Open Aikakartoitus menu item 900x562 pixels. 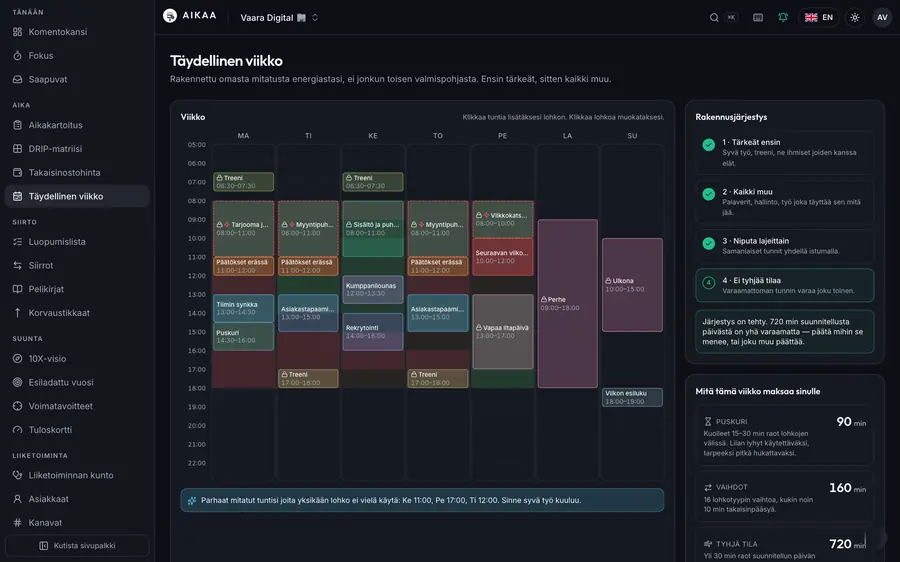(x=77, y=125)
